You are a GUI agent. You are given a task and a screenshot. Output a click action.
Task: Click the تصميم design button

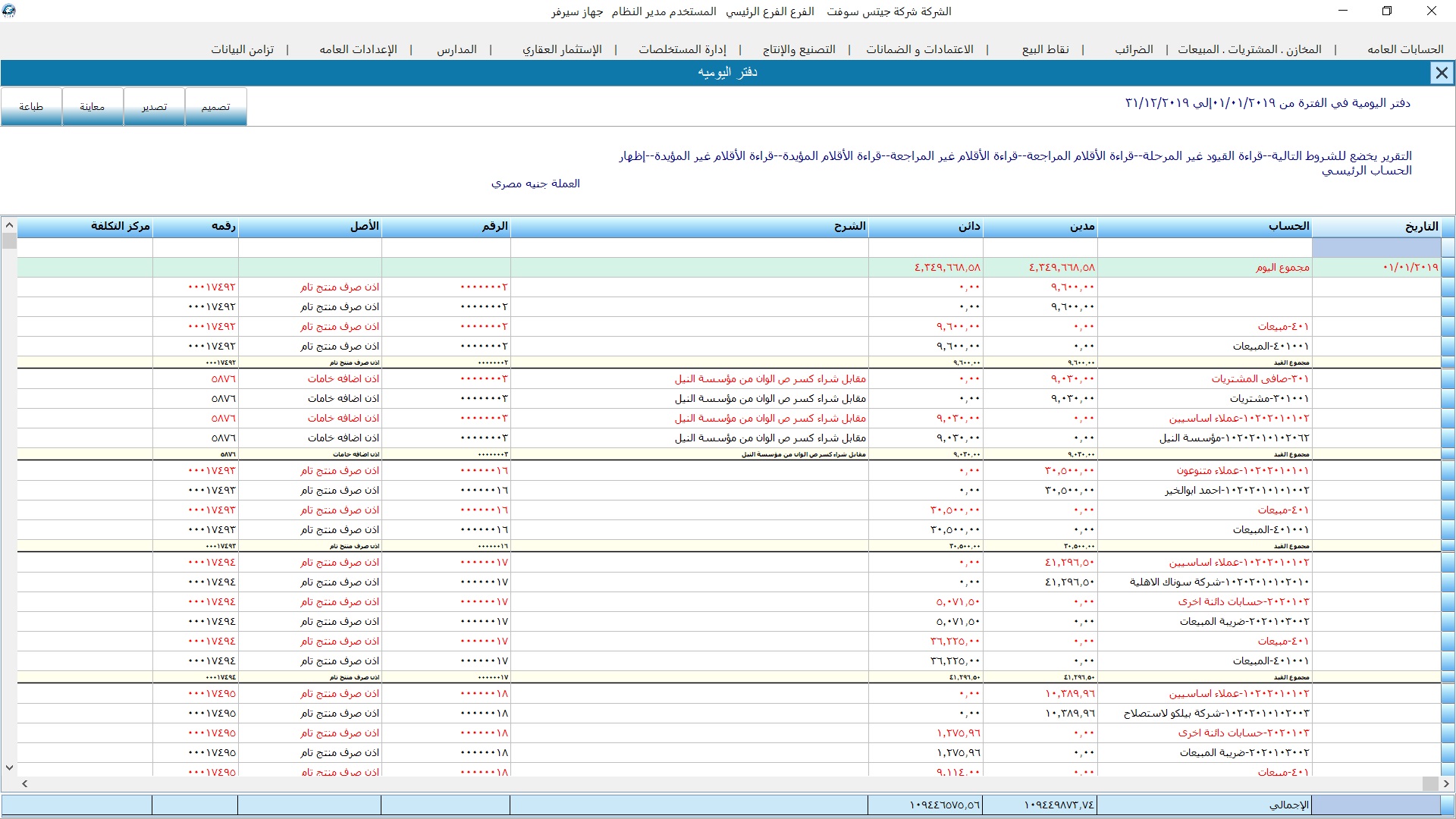coord(215,107)
